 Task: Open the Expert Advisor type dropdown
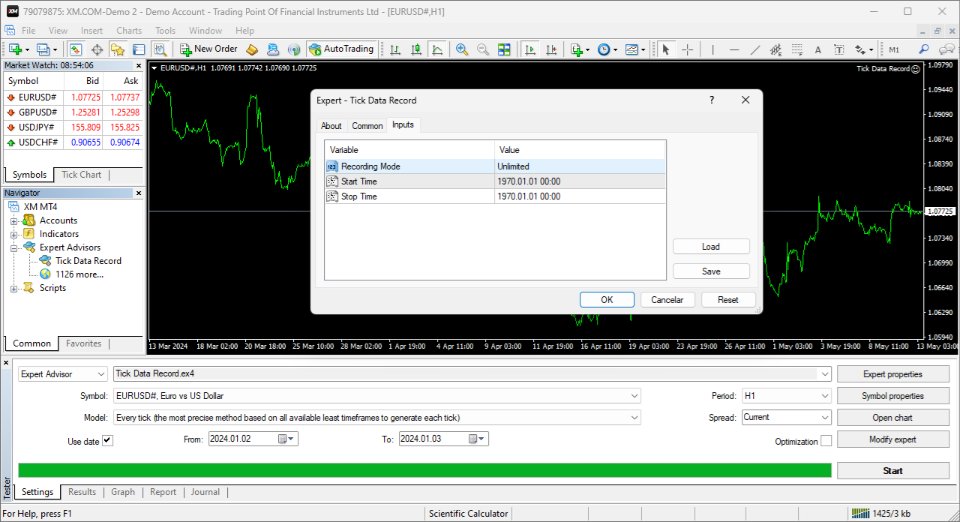[63, 374]
